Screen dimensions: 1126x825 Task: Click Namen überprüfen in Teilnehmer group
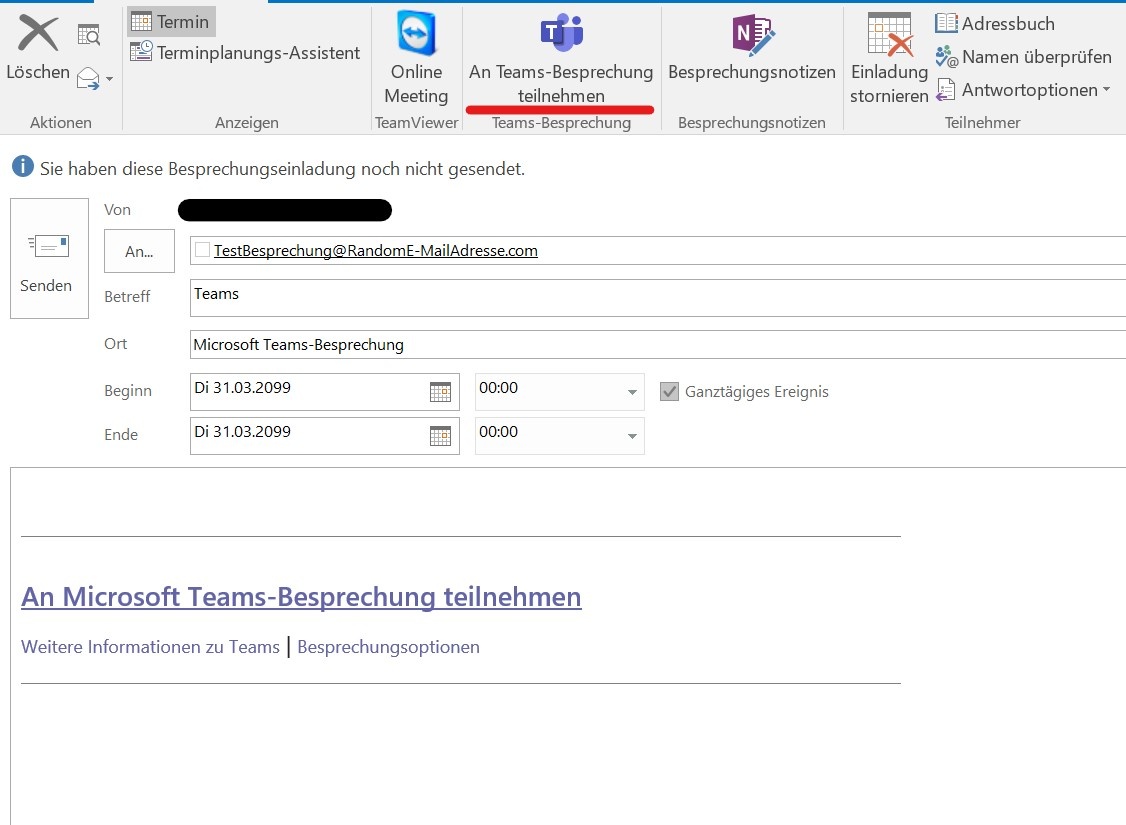coord(1022,57)
